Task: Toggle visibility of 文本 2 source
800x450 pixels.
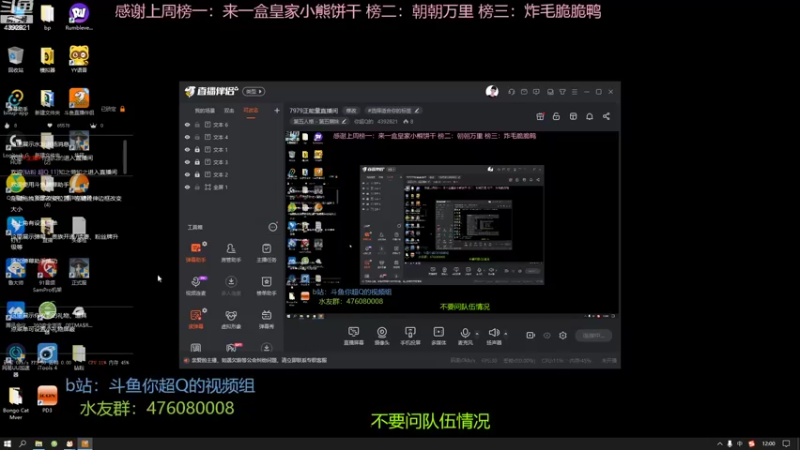Action: click(187, 174)
